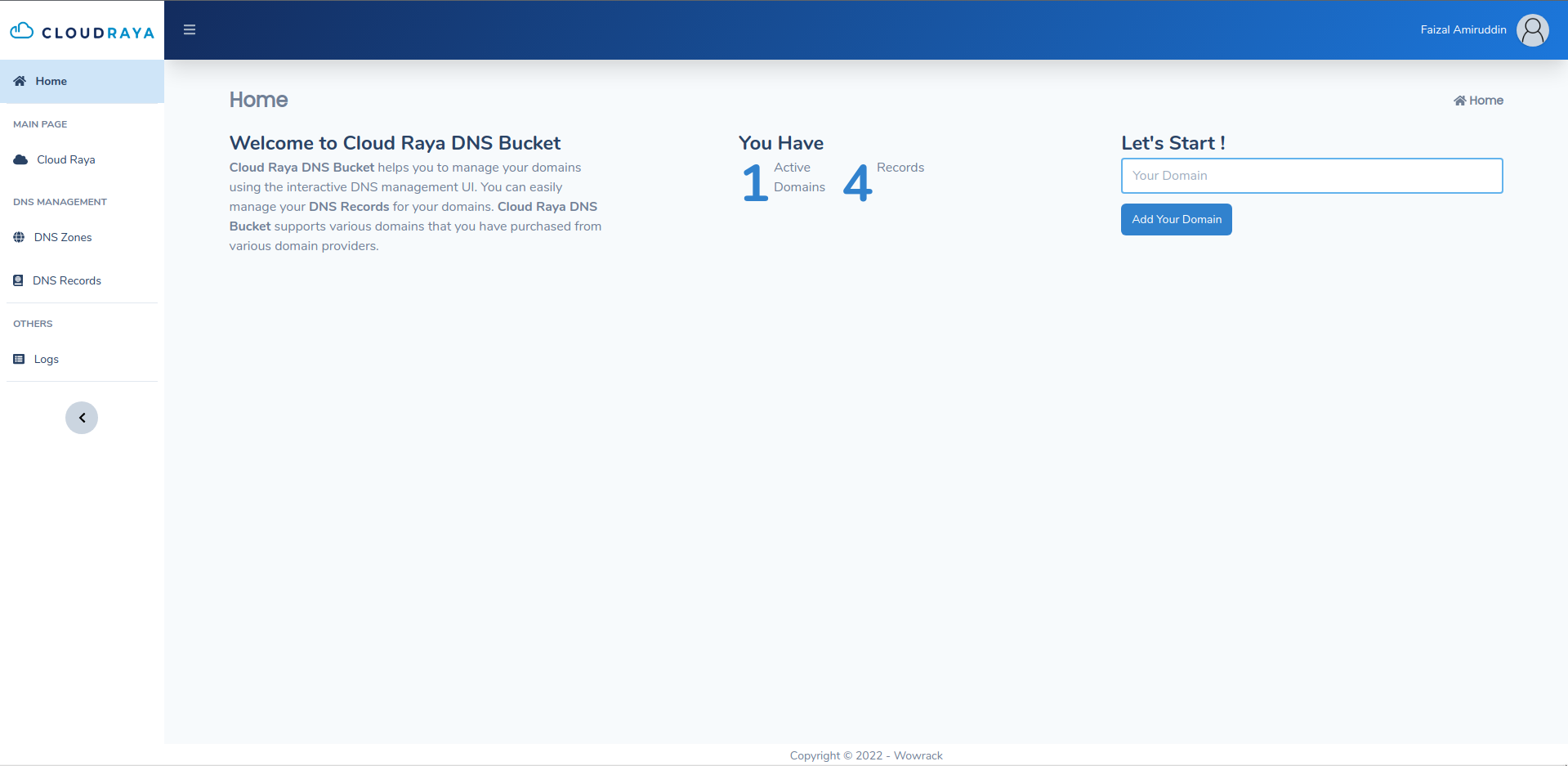Select Home in the navigation sidebar
1568x766 pixels.
pos(51,80)
